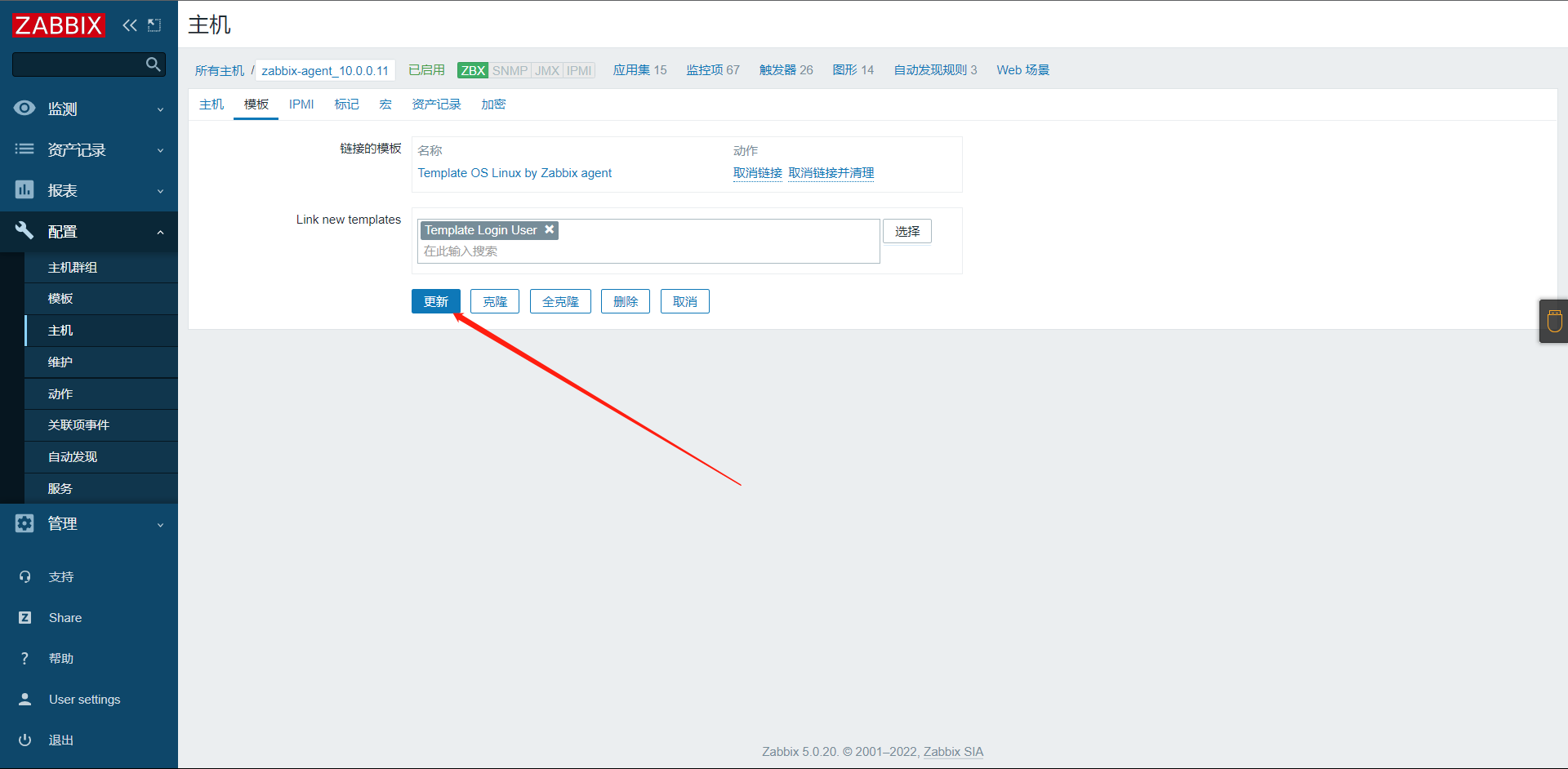The height and width of the screenshot is (769, 1568).
Task: Click the 更新 button
Action: click(436, 301)
